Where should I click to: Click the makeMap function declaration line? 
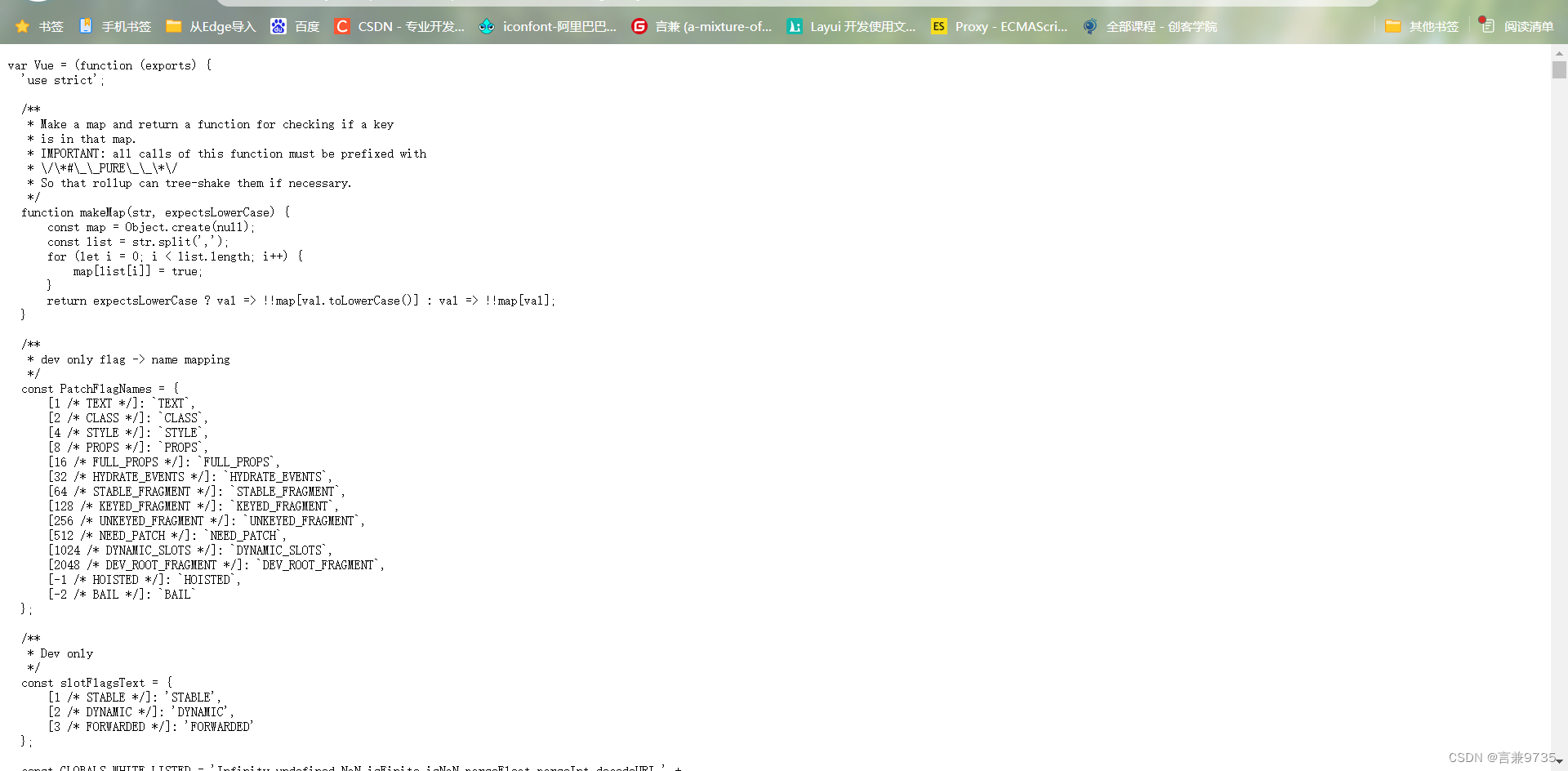[155, 212]
